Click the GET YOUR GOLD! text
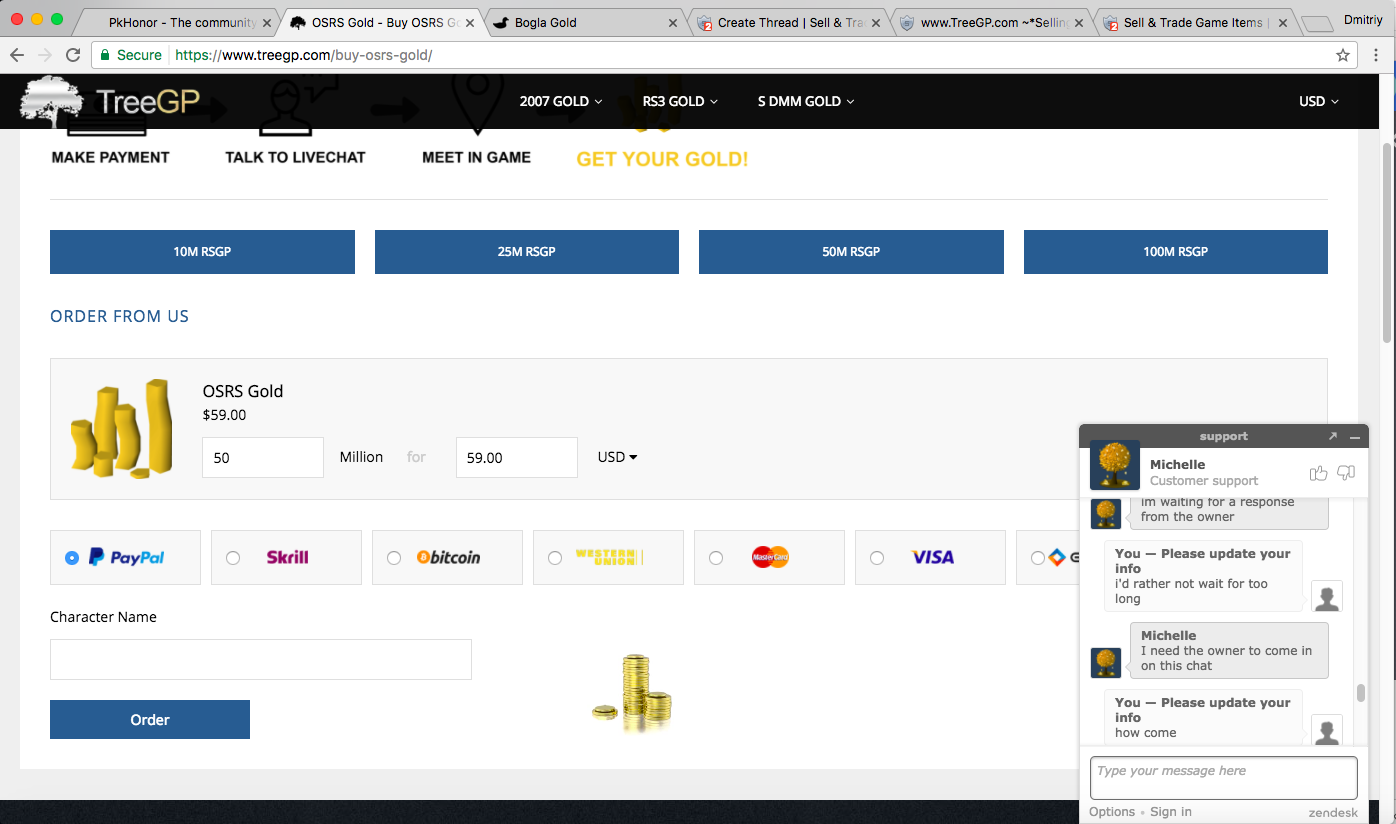Viewport: 1396px width, 824px height. (662, 159)
